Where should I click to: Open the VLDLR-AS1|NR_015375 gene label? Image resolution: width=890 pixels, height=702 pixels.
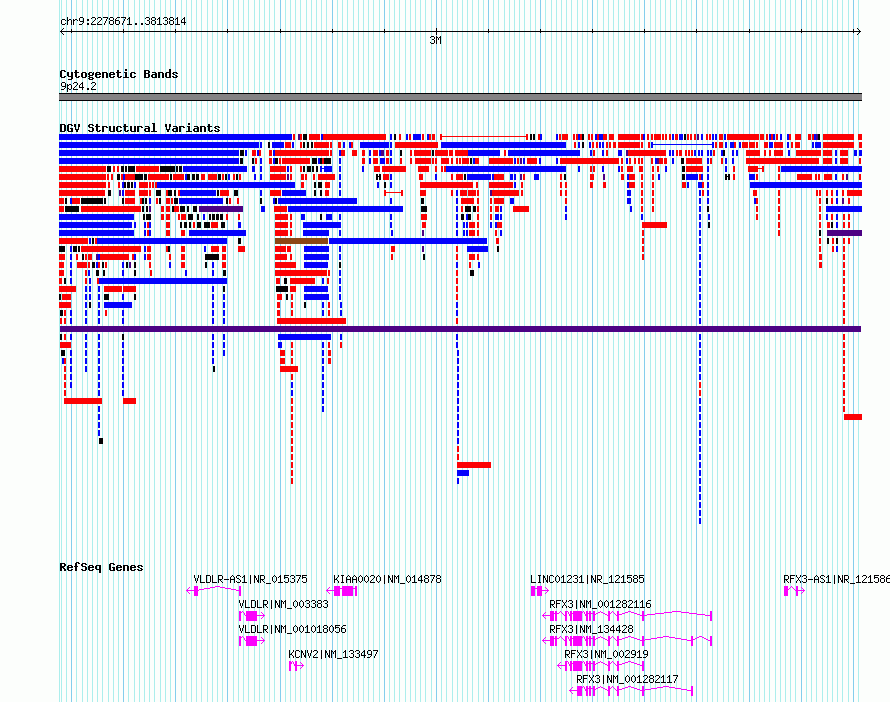[x=250, y=579]
